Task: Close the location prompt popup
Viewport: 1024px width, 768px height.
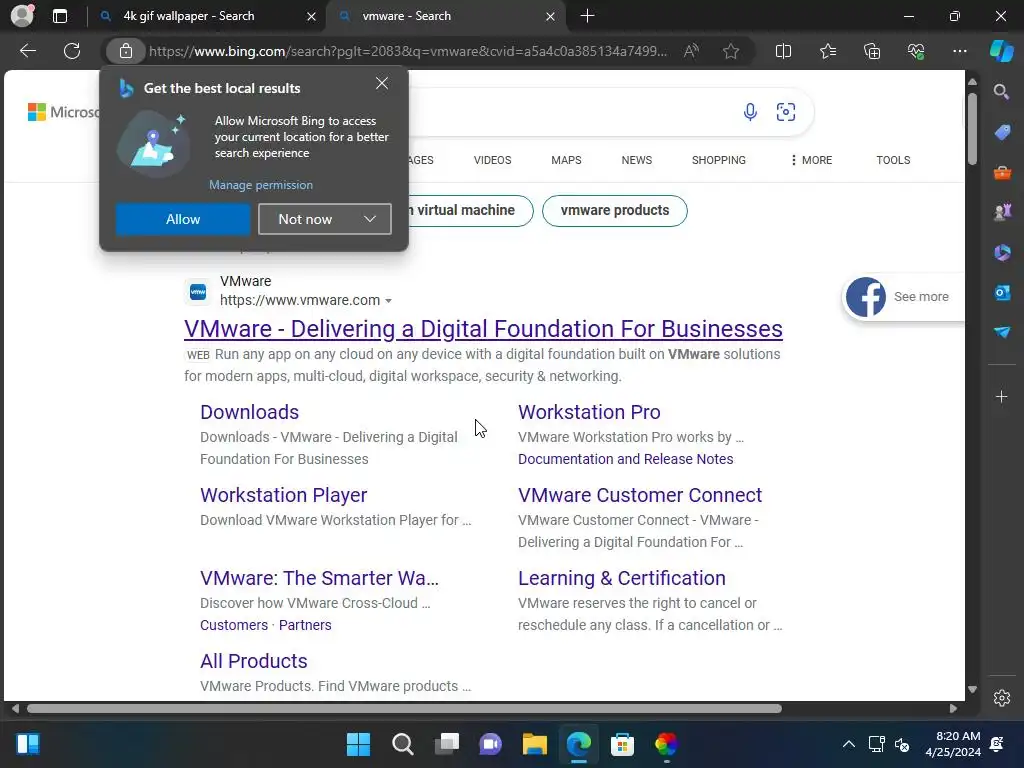Action: click(382, 84)
